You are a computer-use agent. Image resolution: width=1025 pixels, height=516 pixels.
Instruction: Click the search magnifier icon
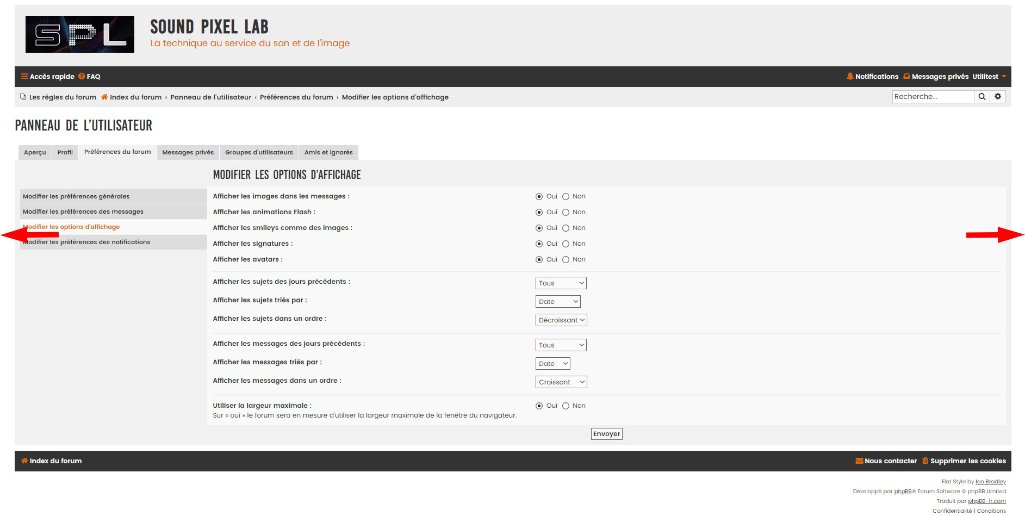[982, 97]
